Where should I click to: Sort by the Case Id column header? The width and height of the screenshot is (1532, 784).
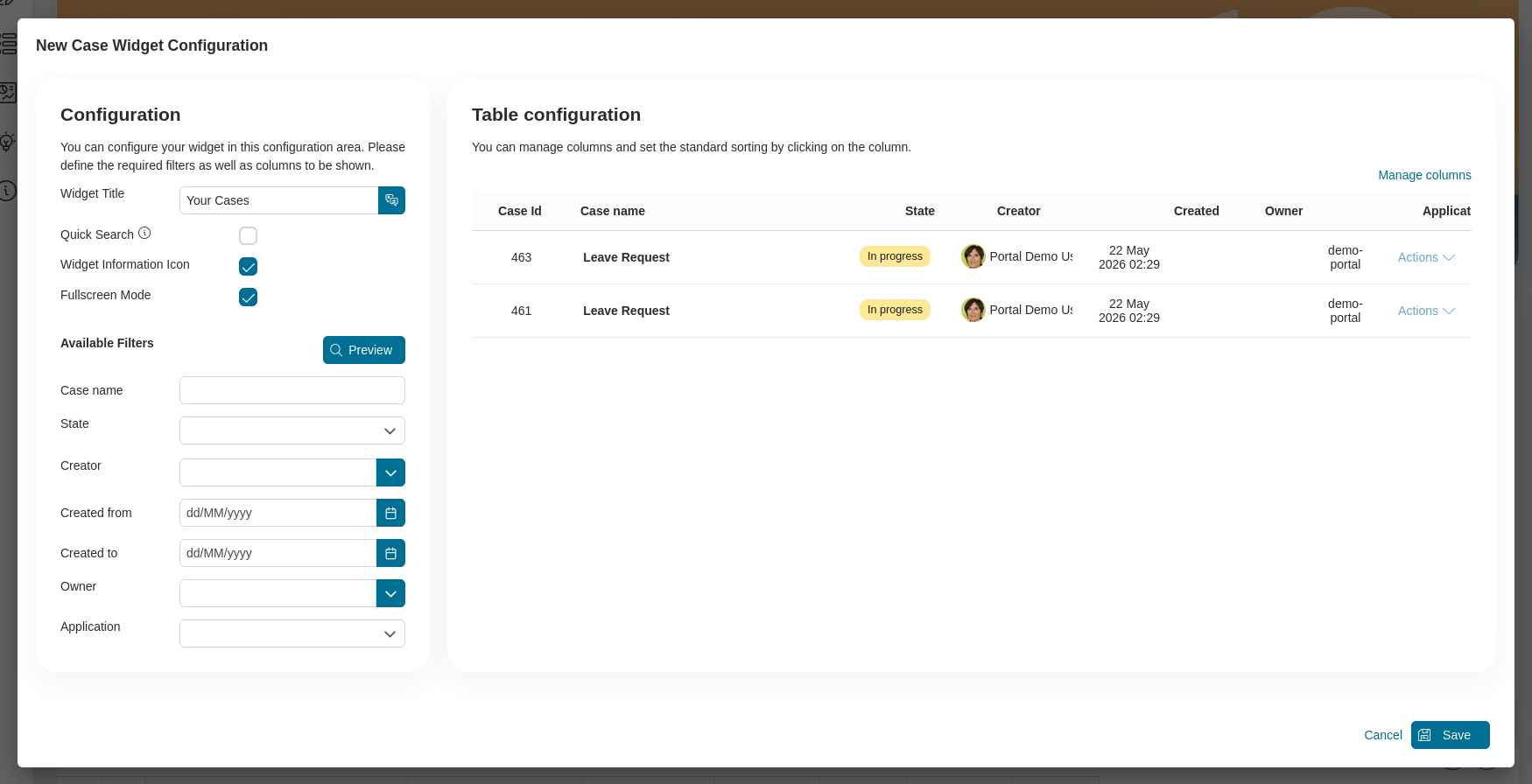pos(520,211)
